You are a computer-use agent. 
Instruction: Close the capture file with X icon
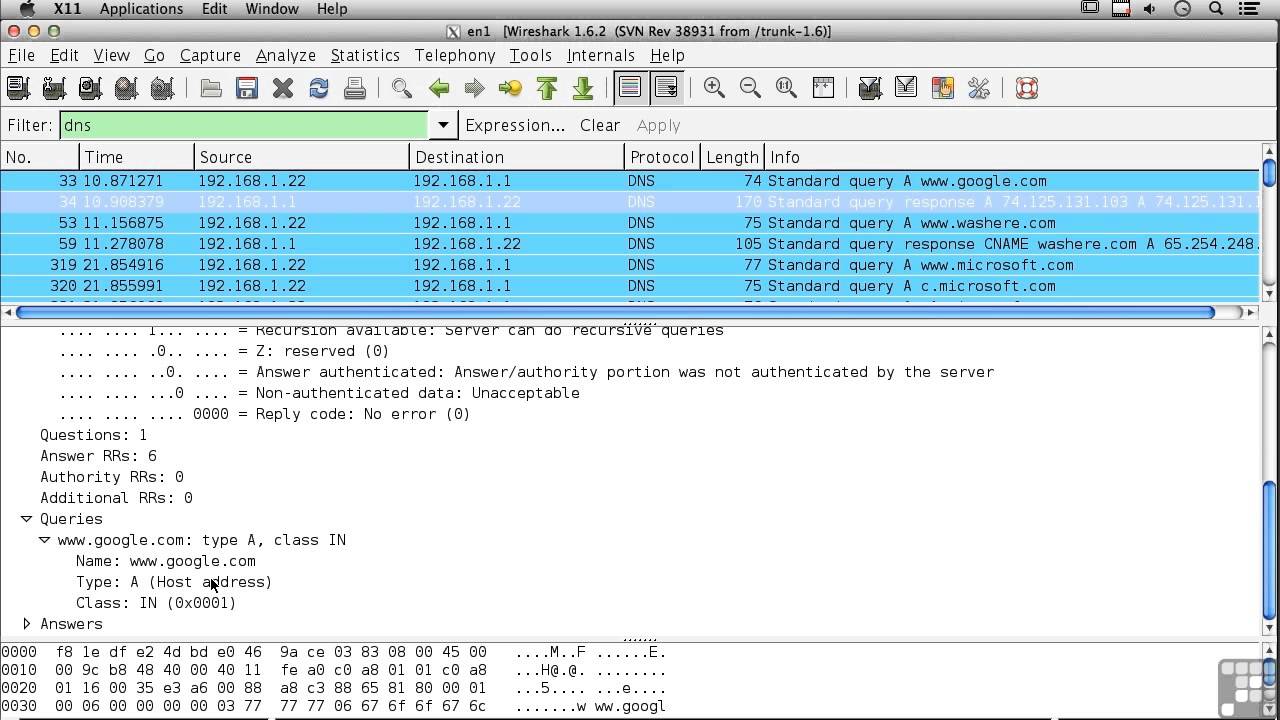[283, 88]
